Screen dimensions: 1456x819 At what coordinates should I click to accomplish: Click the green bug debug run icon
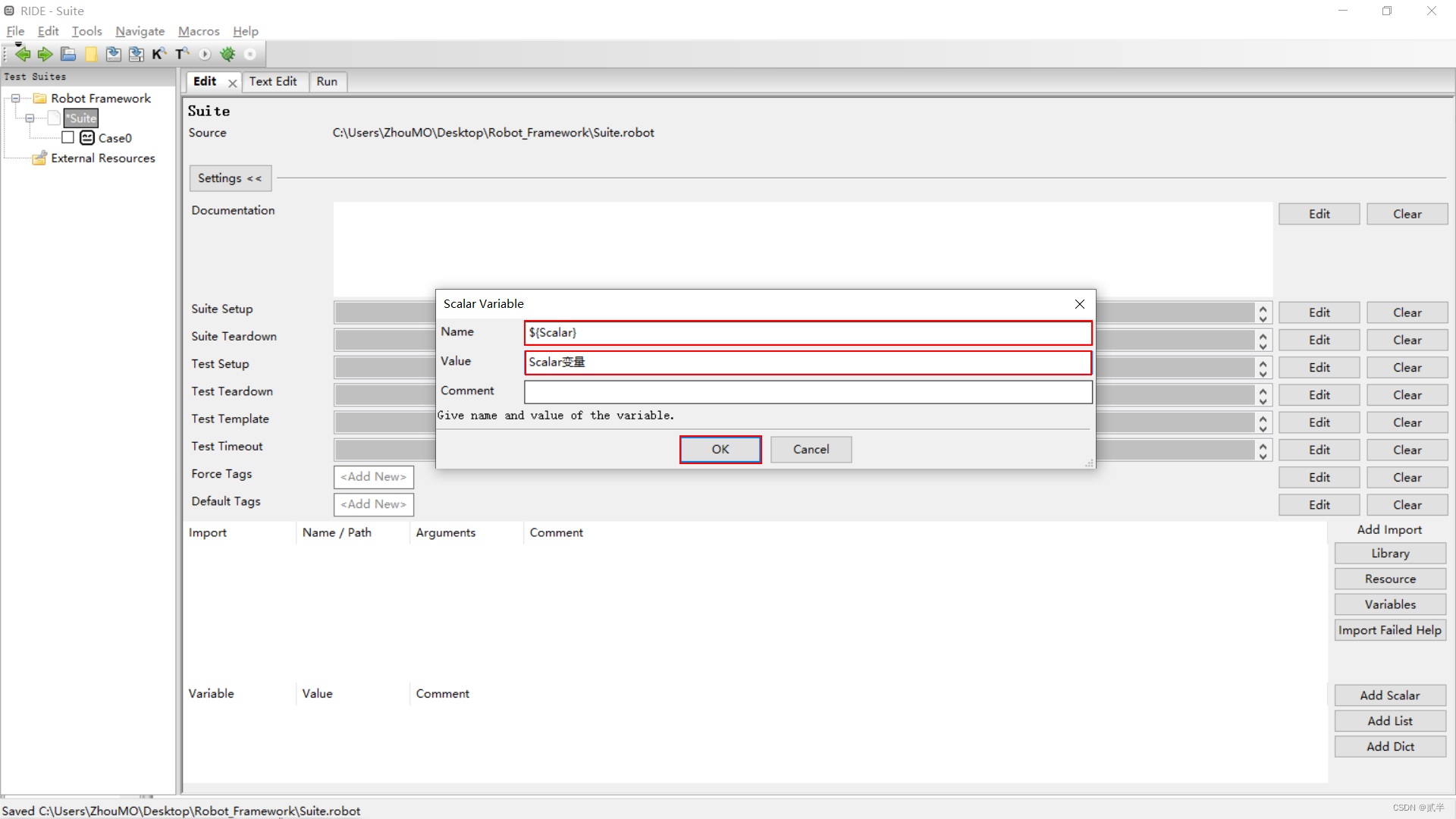coord(227,54)
